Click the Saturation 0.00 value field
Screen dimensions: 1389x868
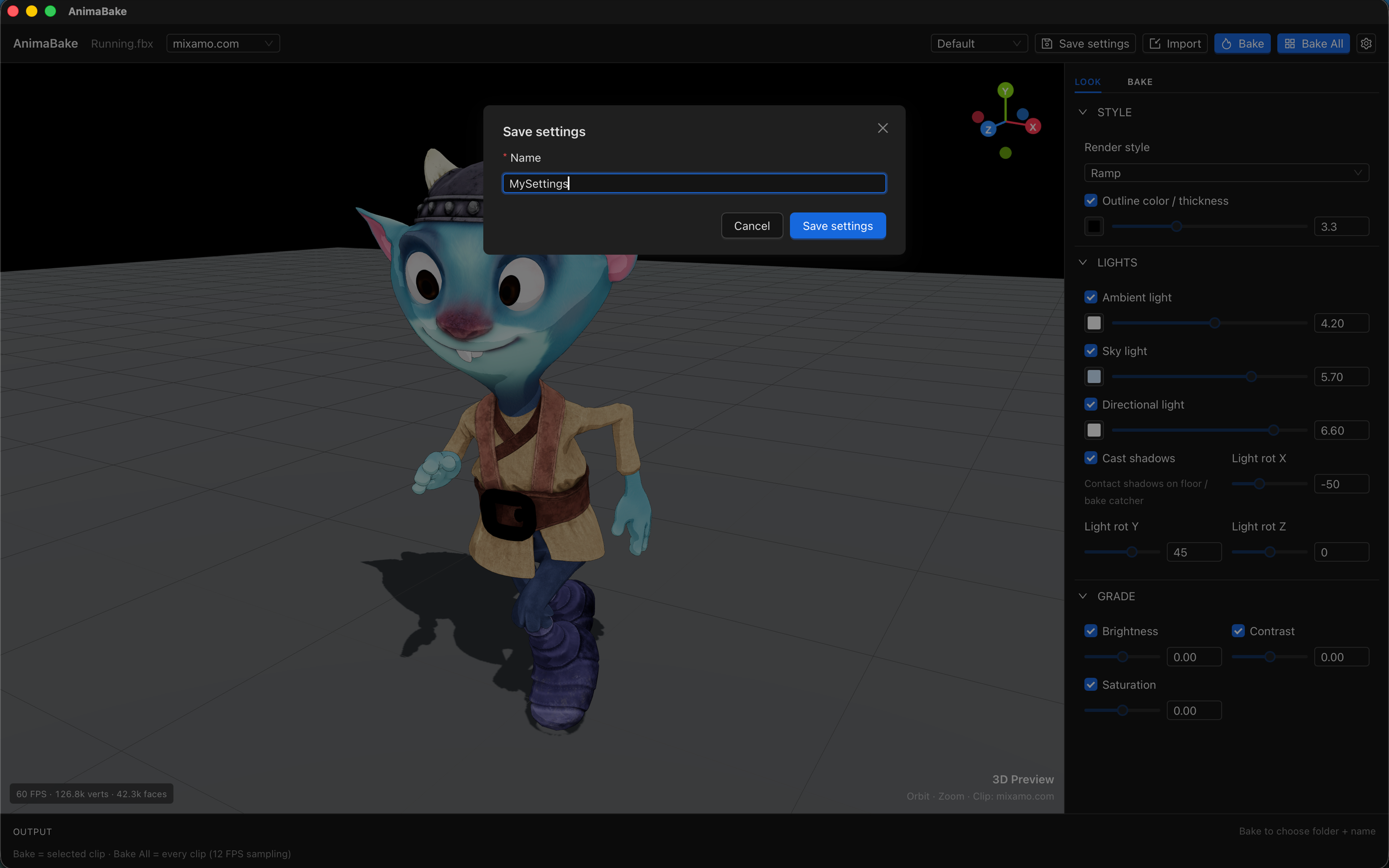point(1194,711)
